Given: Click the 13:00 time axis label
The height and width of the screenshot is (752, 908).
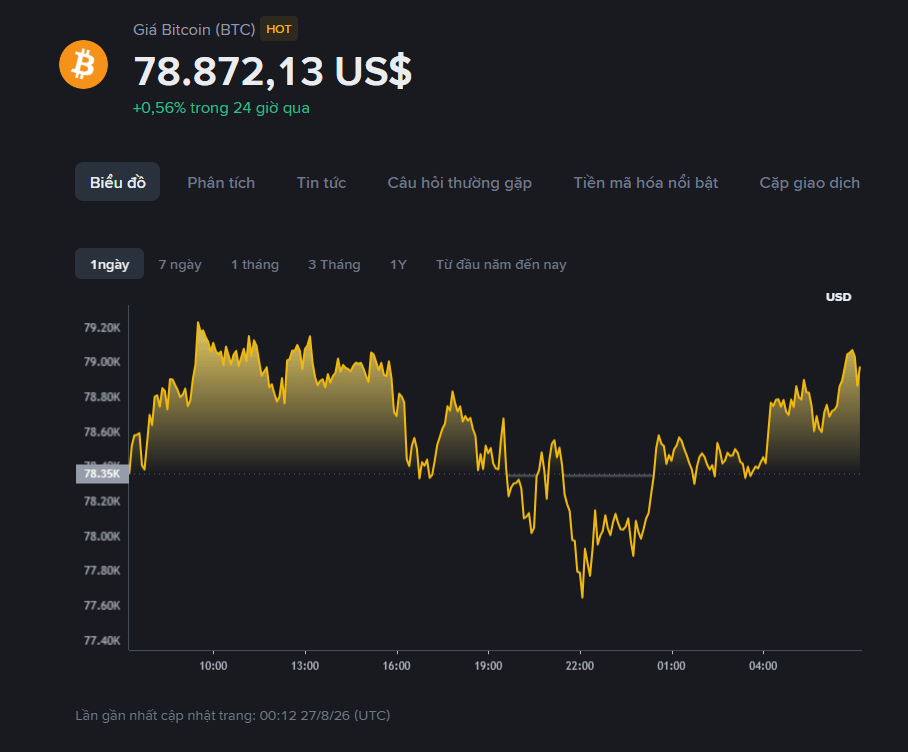Looking at the screenshot, I should [305, 666].
